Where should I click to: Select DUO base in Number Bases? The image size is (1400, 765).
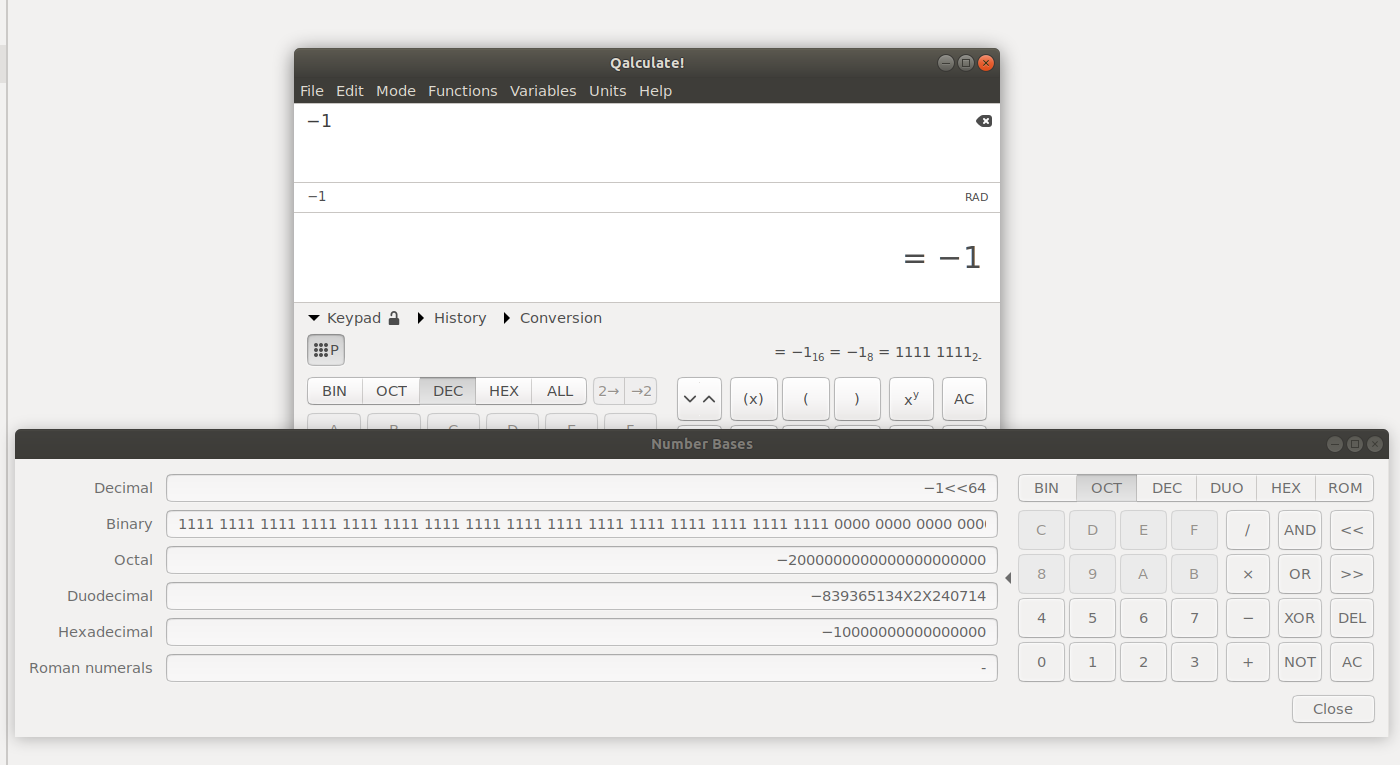click(x=1227, y=488)
